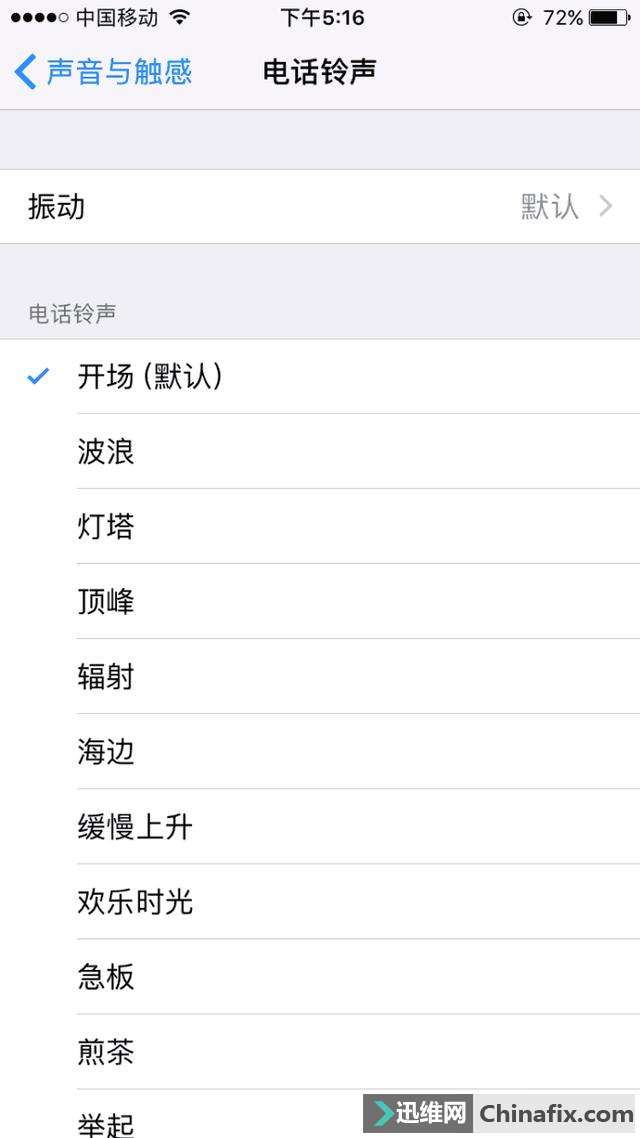The width and height of the screenshot is (640, 1138).
Task: Select 灯塔 ringtone
Action: point(320,526)
